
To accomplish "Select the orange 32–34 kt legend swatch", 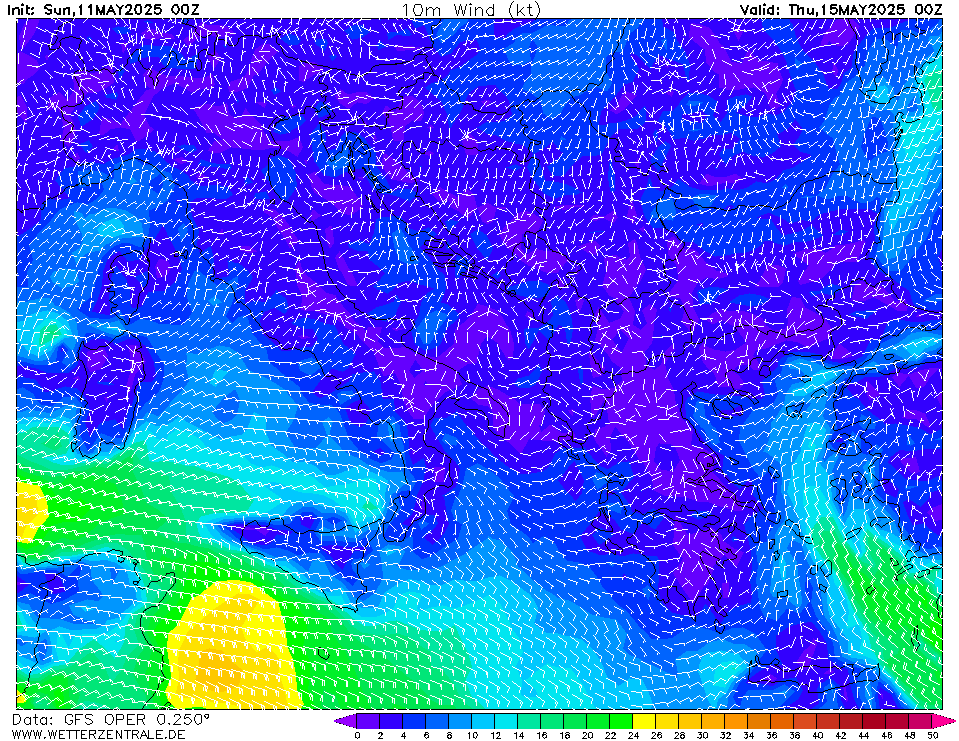I will [736, 721].
